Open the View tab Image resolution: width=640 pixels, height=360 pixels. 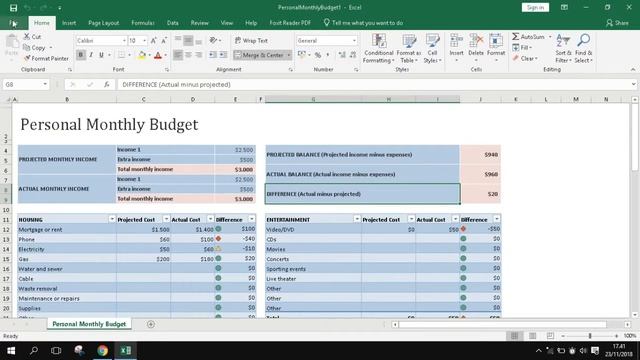227,23
